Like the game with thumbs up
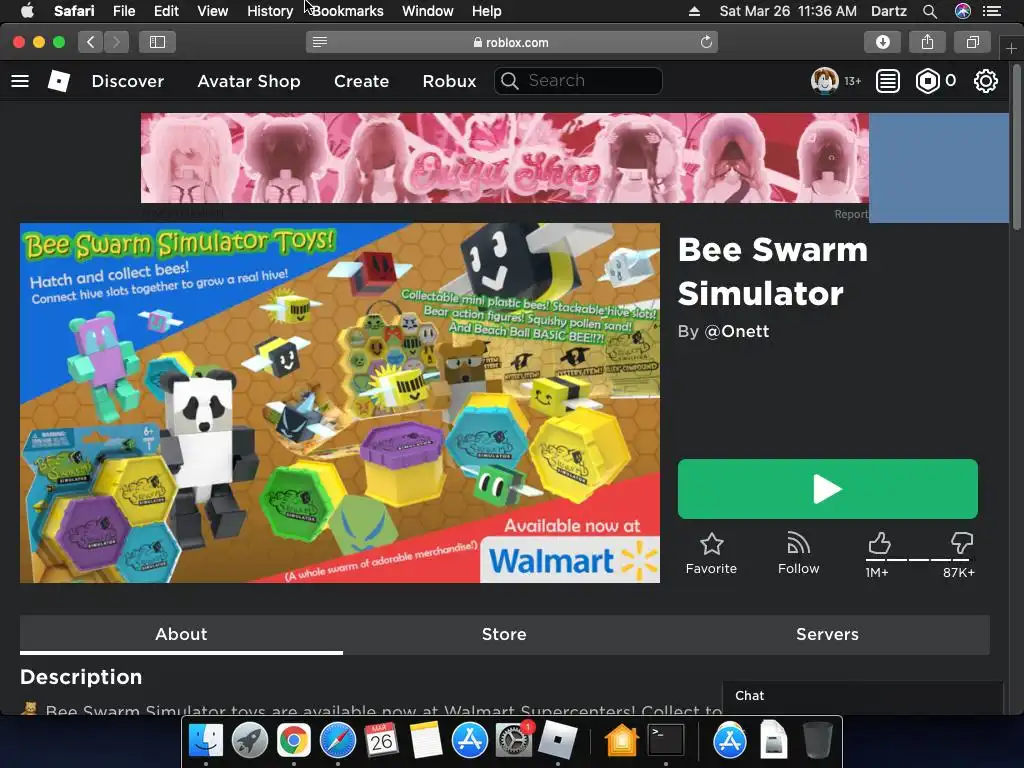 click(879, 543)
